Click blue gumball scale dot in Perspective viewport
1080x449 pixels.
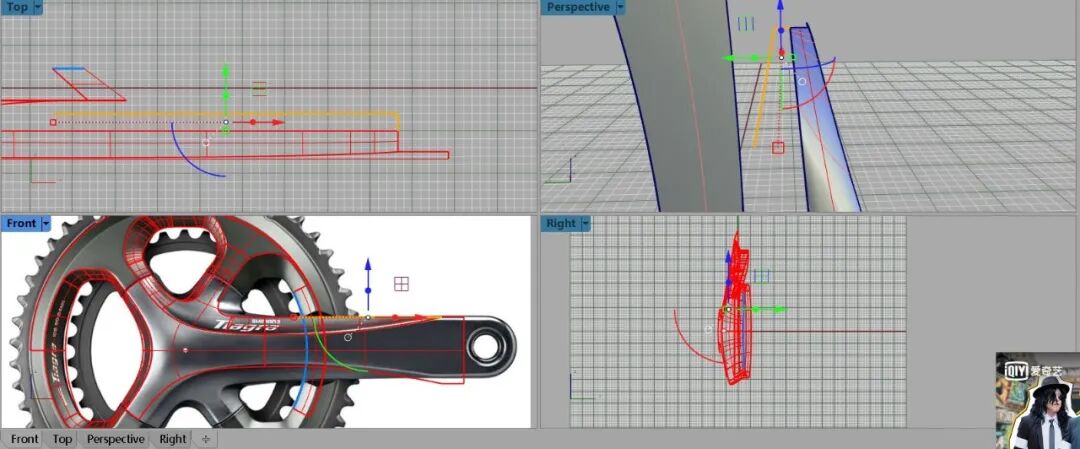click(x=781, y=30)
